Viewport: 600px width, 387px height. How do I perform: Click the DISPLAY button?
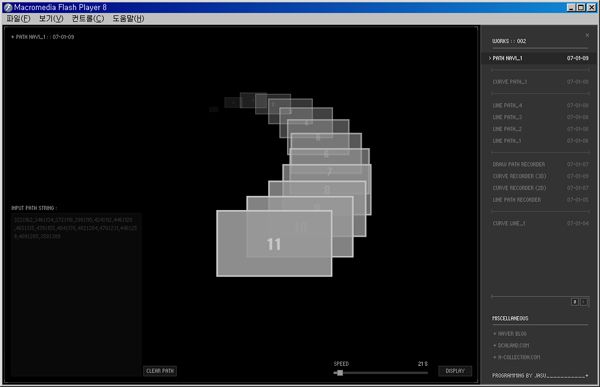coord(455,371)
